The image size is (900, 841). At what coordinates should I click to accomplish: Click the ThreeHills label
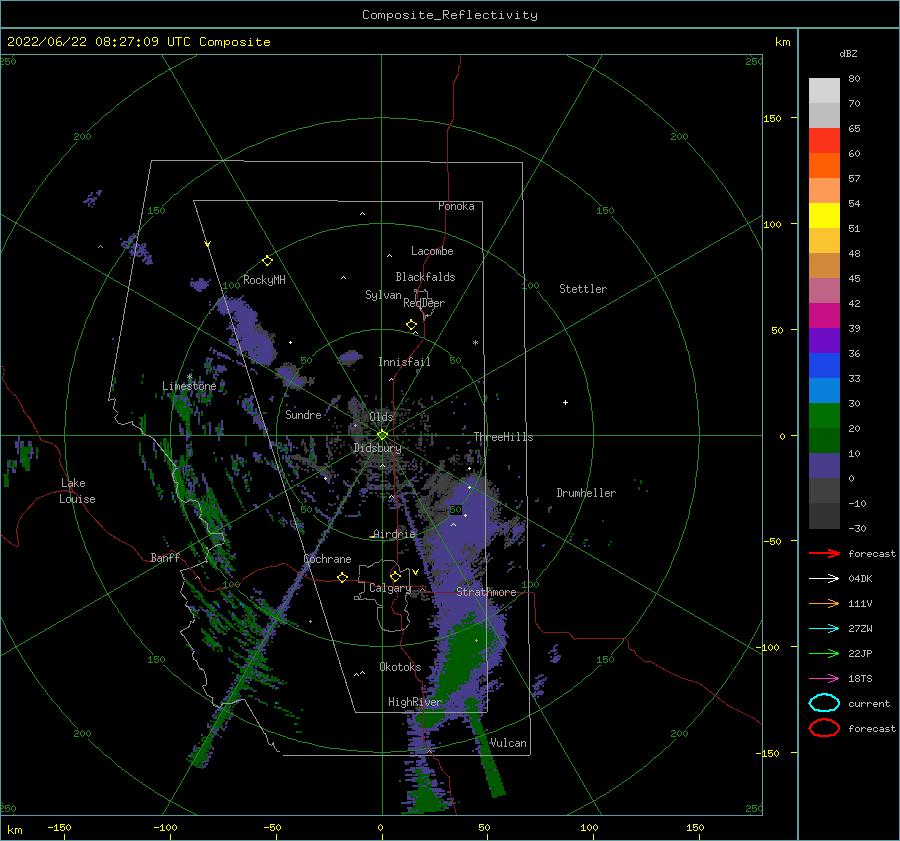[x=503, y=437]
